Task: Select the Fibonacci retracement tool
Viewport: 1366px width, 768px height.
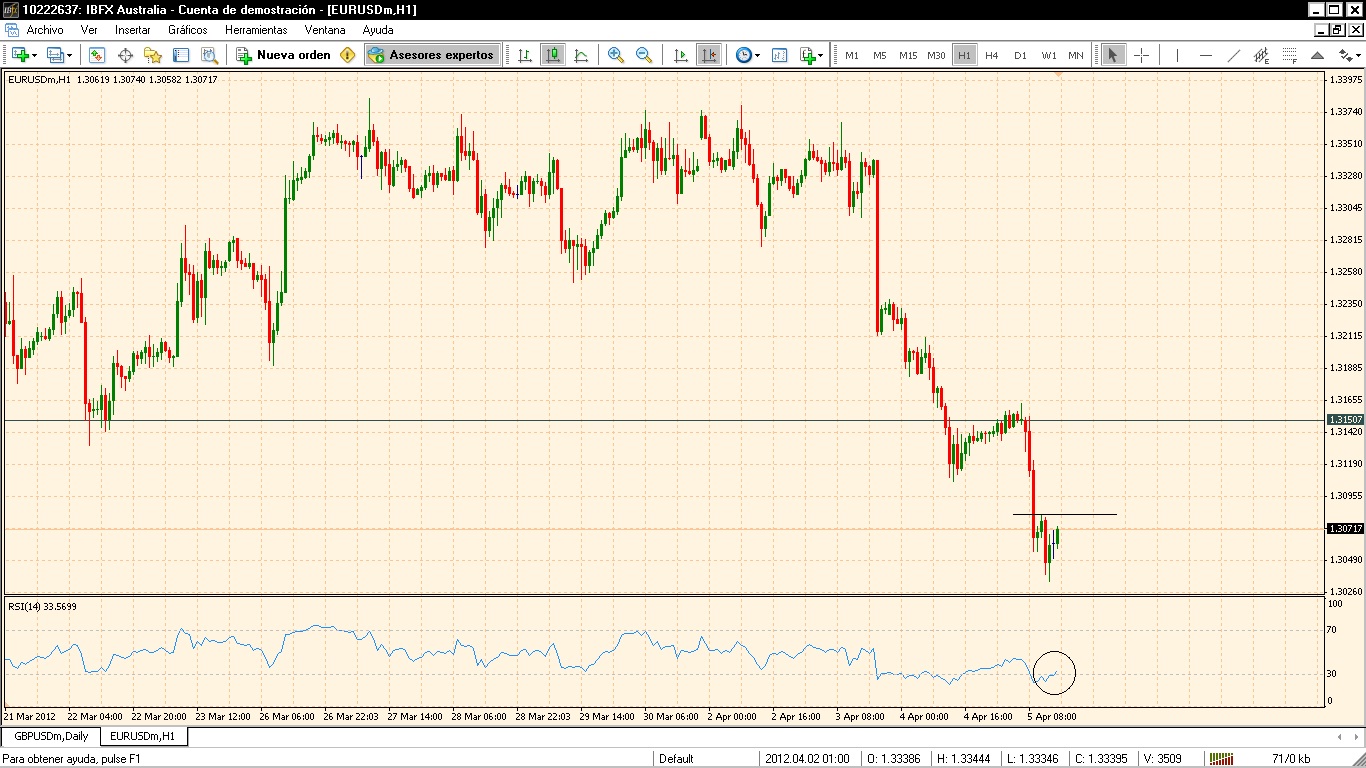Action: click(x=1290, y=55)
